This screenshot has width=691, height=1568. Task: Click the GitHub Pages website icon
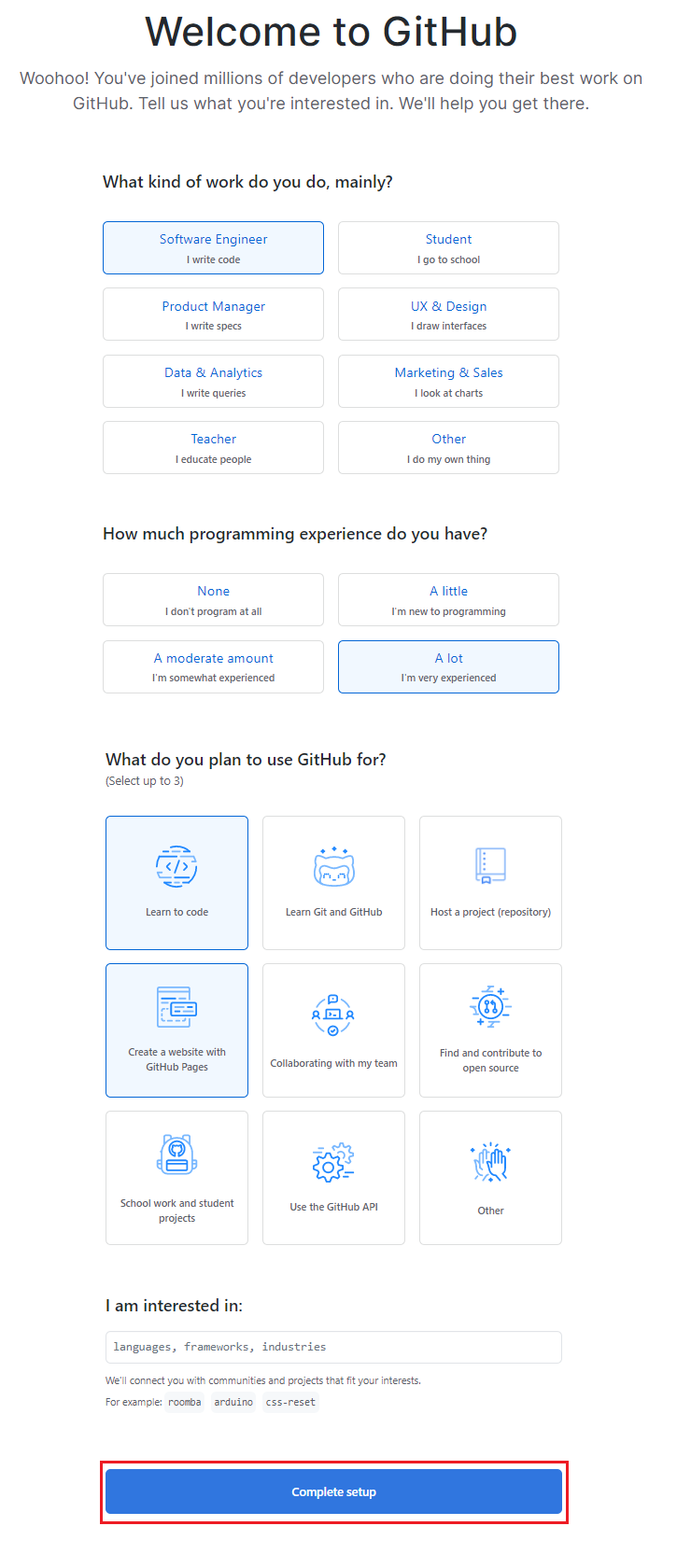click(x=176, y=1007)
